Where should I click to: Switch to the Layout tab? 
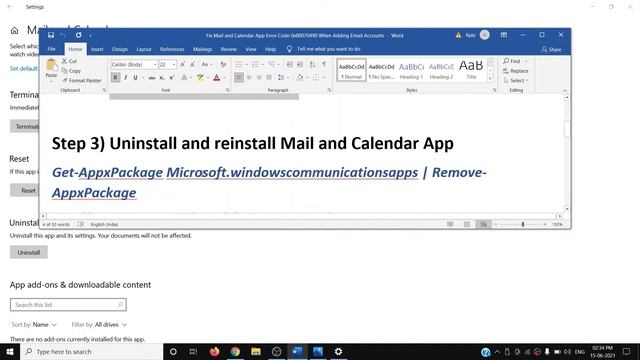point(144,49)
